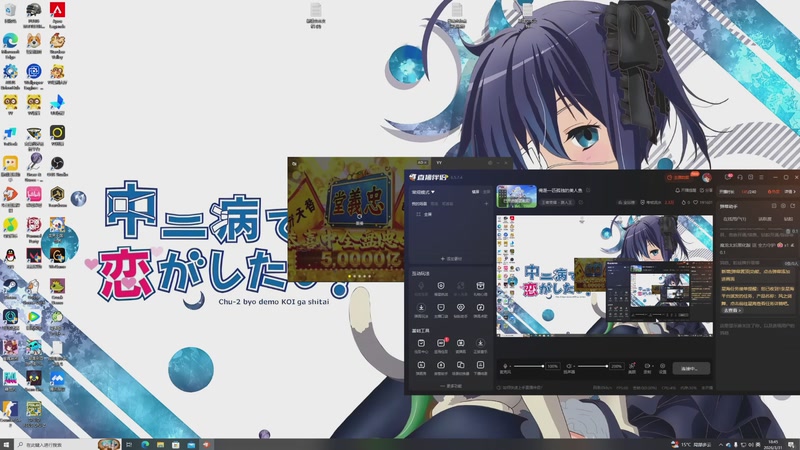The width and height of the screenshot is (800, 450).
Task: Switch to the 贡献榜 tab in 弹幕助手
Action: point(765,219)
